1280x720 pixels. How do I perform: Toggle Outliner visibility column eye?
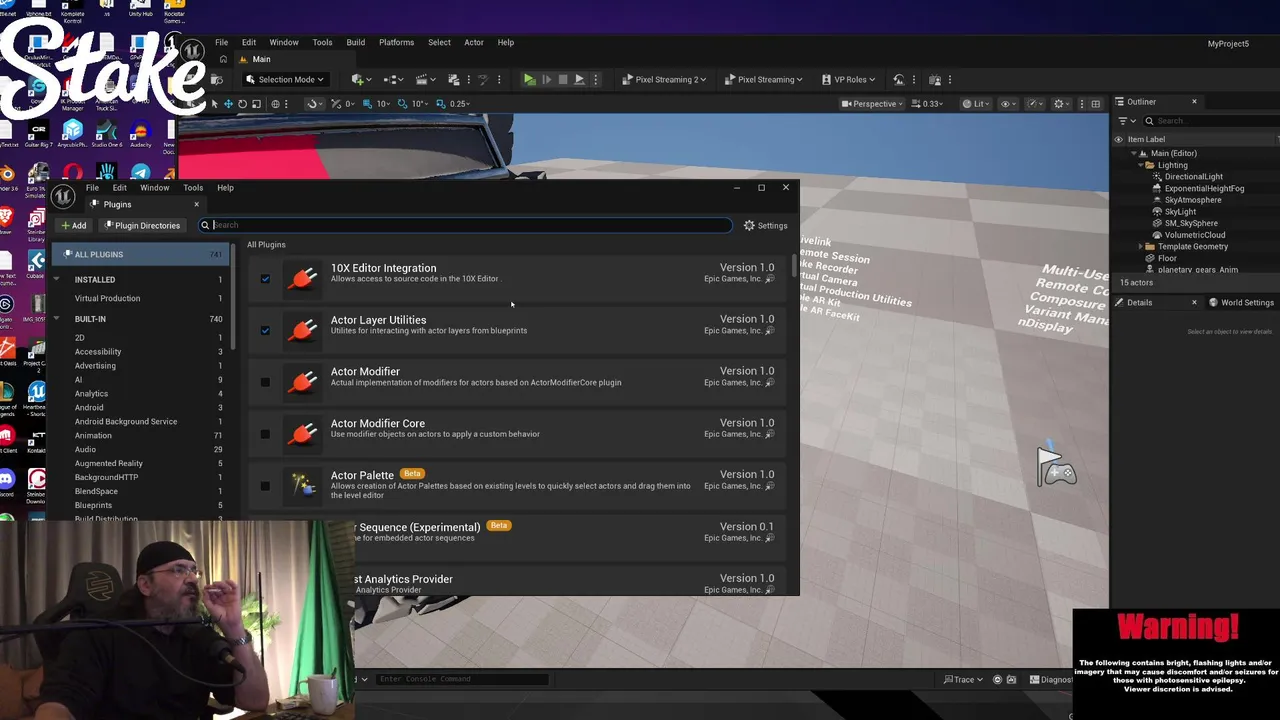(1119, 140)
